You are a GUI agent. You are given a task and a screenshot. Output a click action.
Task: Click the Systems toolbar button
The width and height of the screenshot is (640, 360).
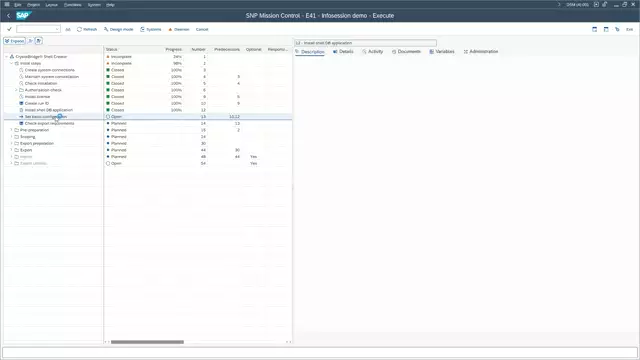coord(151,29)
